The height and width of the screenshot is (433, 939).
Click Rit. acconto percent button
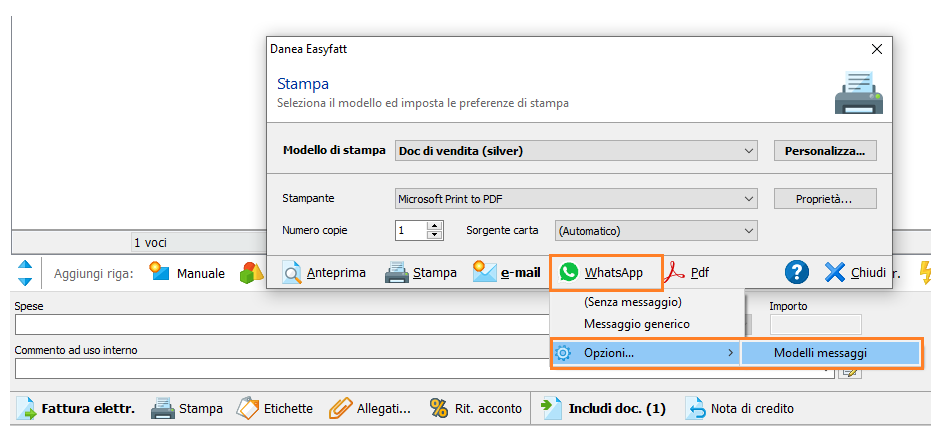click(475, 408)
